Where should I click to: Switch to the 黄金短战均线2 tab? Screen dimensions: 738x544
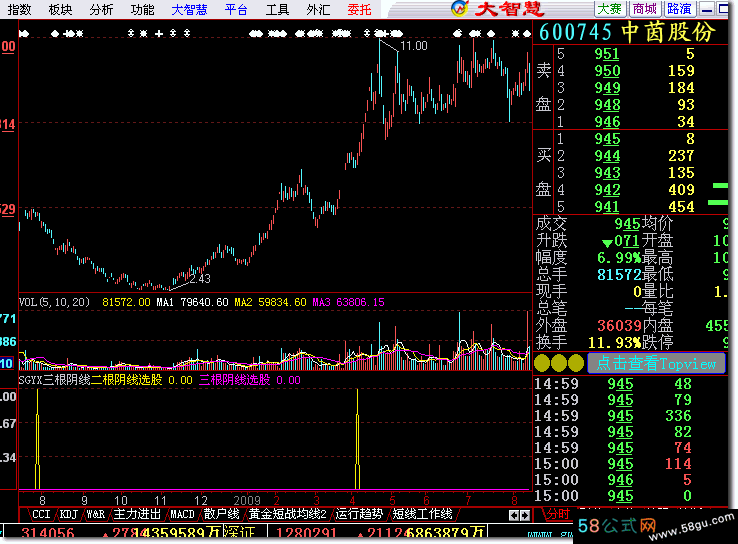[288, 514]
